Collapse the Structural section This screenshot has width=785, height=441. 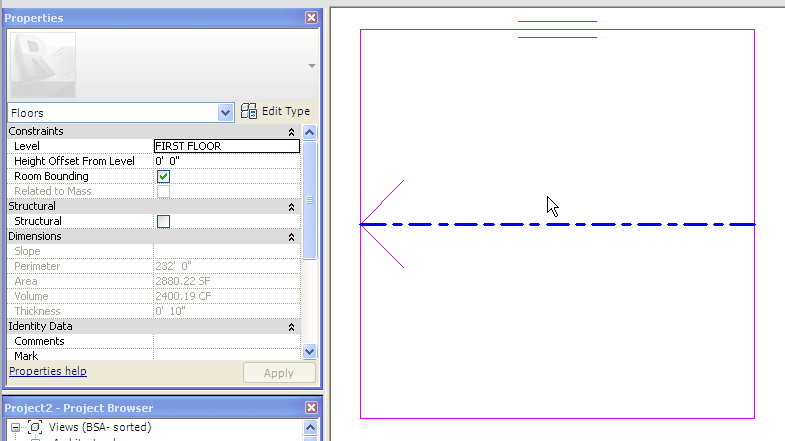[291, 207]
